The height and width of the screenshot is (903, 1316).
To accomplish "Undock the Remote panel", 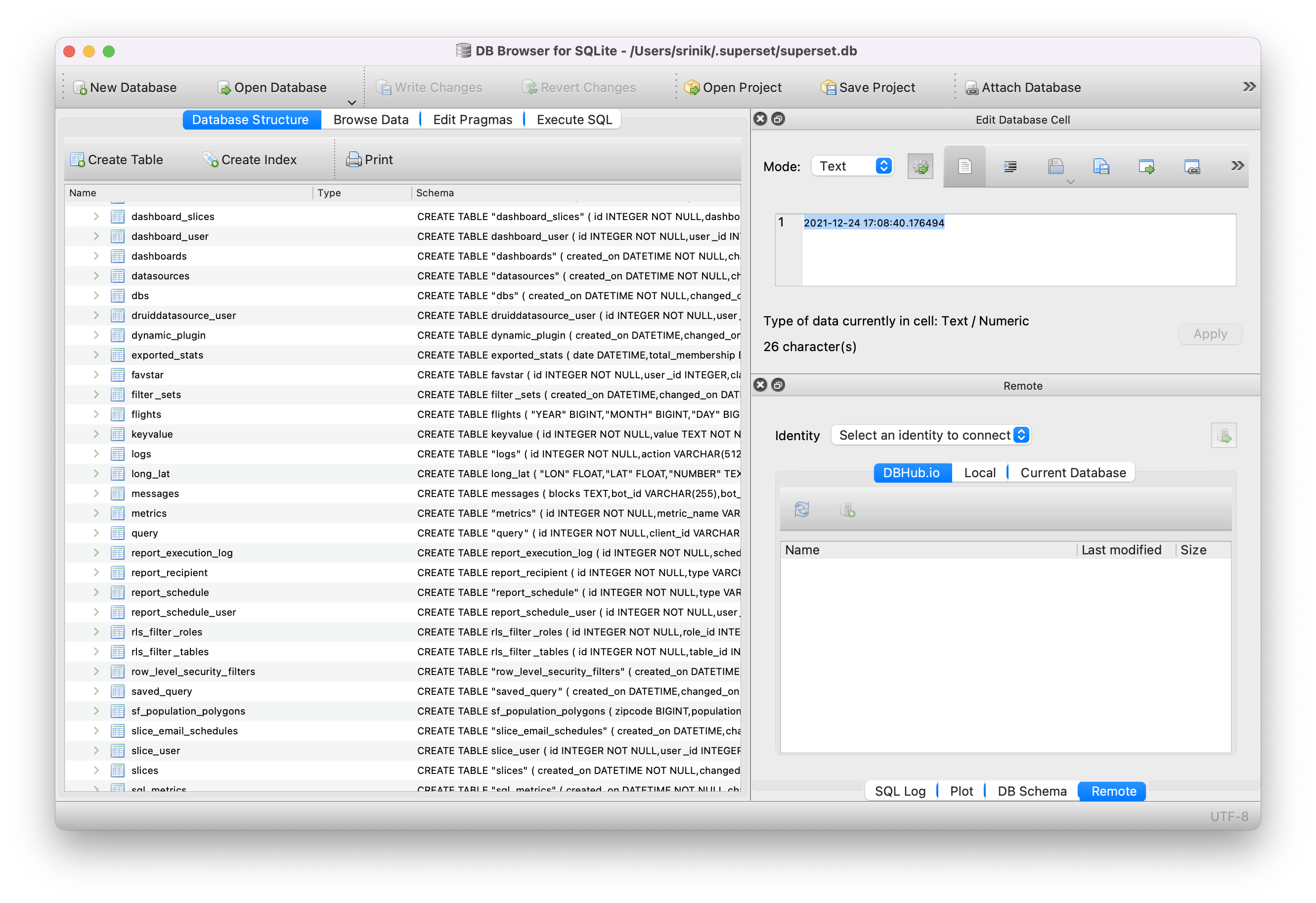I will 778,385.
